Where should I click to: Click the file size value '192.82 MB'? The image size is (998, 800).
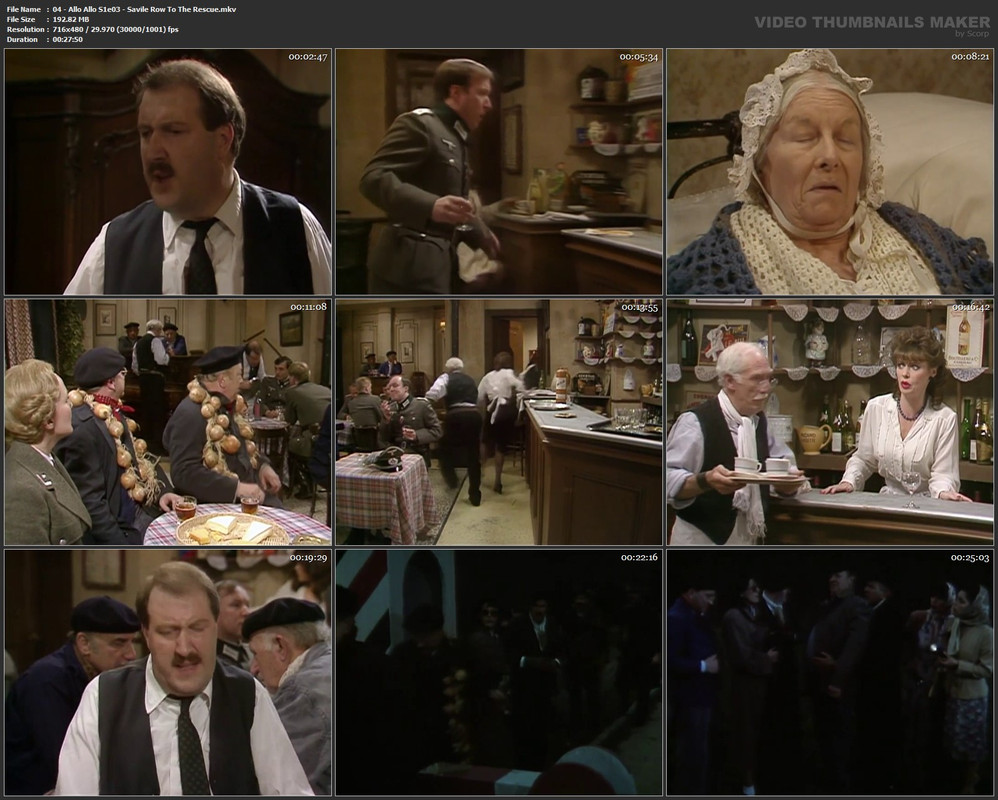pos(71,20)
